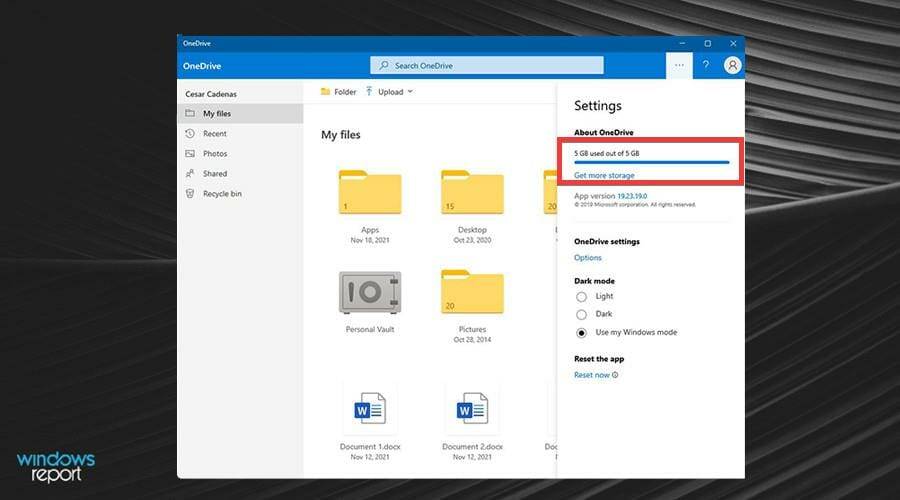This screenshot has height=500, width=900.
Task: Click the Search OneDrive input field
Action: coord(487,65)
